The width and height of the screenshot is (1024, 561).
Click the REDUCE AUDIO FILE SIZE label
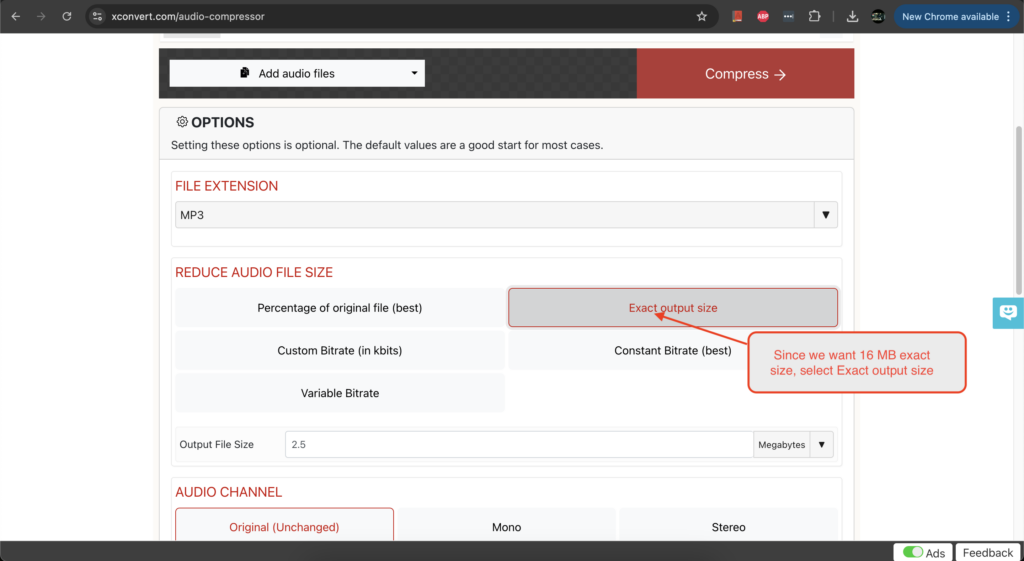pos(254,272)
